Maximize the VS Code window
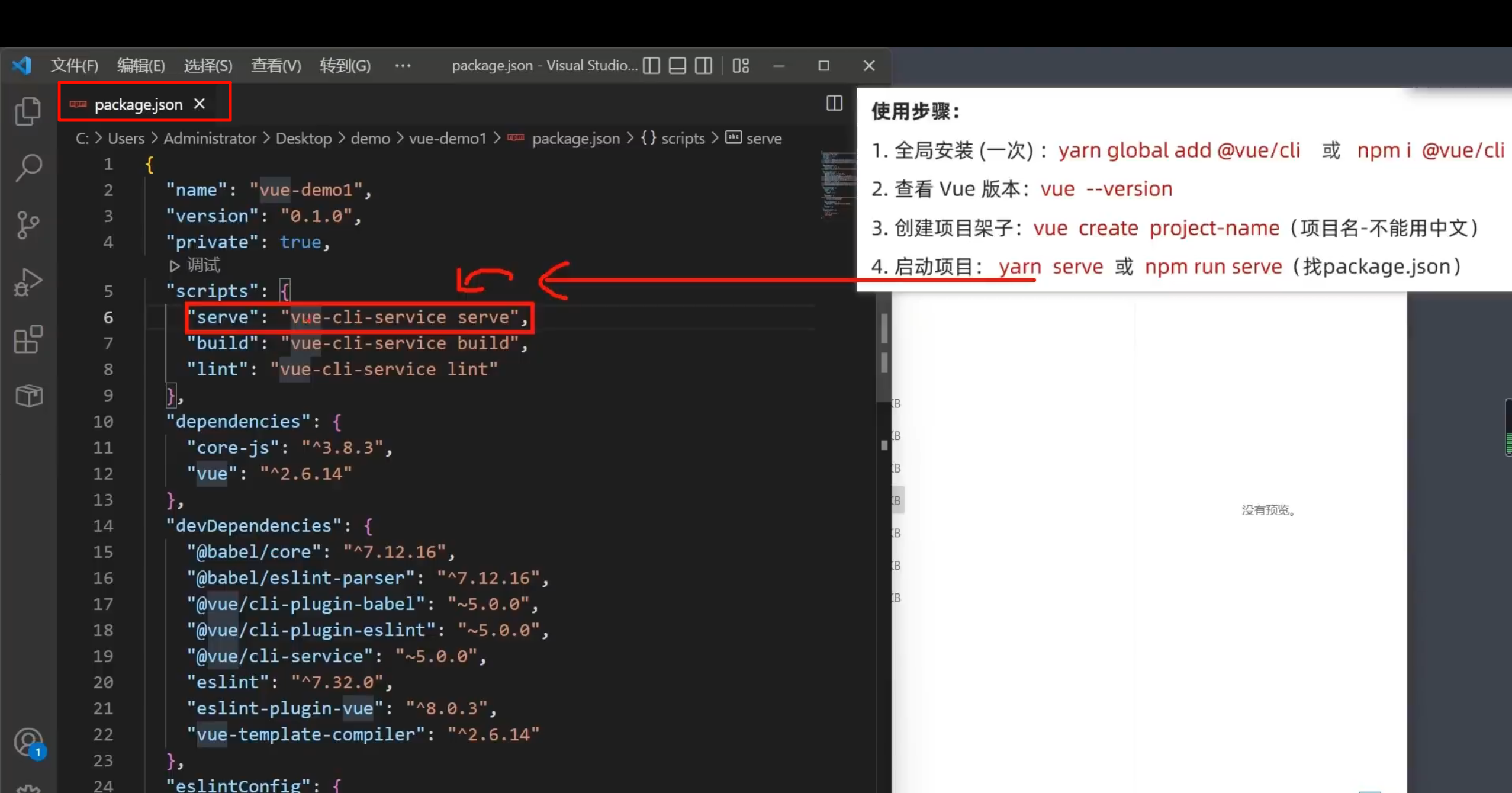Screen dimensions: 1512x793 point(823,65)
